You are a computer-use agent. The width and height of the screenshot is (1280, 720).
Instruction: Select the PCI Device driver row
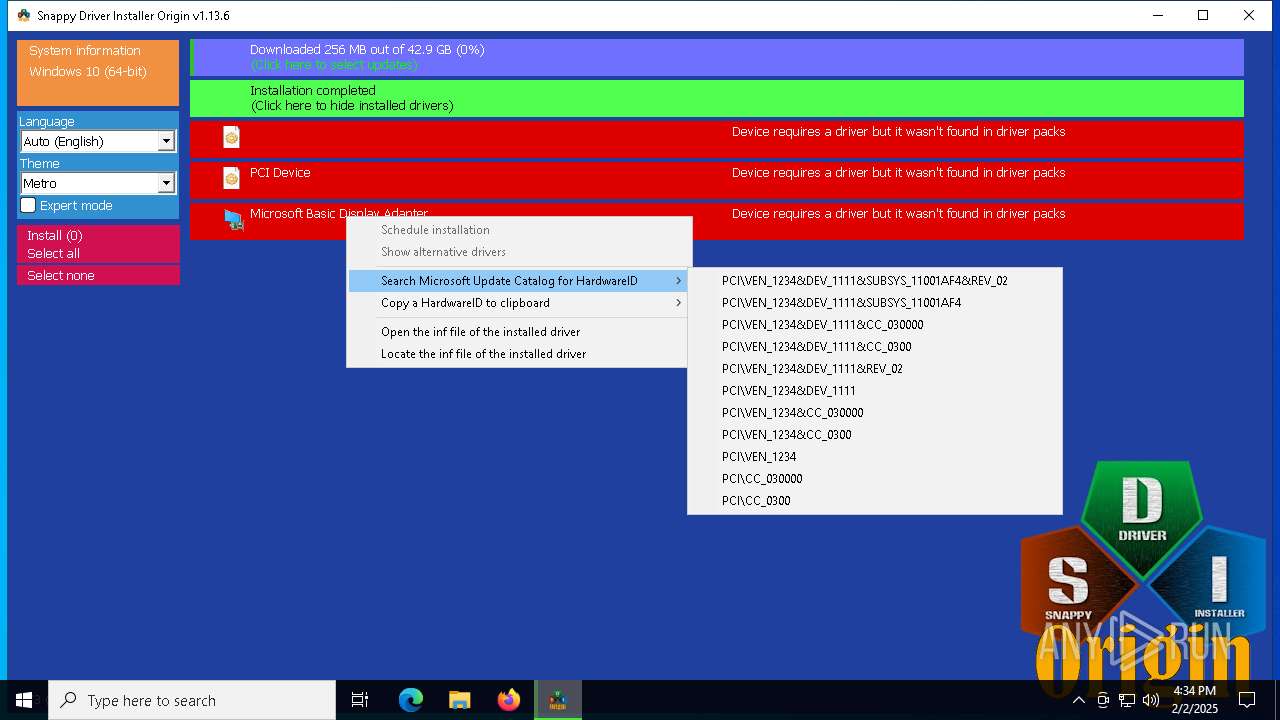tap(717, 180)
